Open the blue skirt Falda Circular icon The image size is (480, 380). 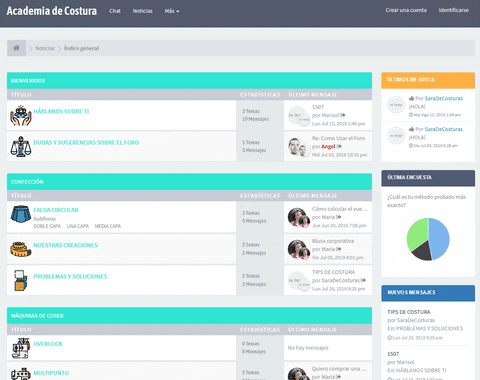tap(21, 214)
